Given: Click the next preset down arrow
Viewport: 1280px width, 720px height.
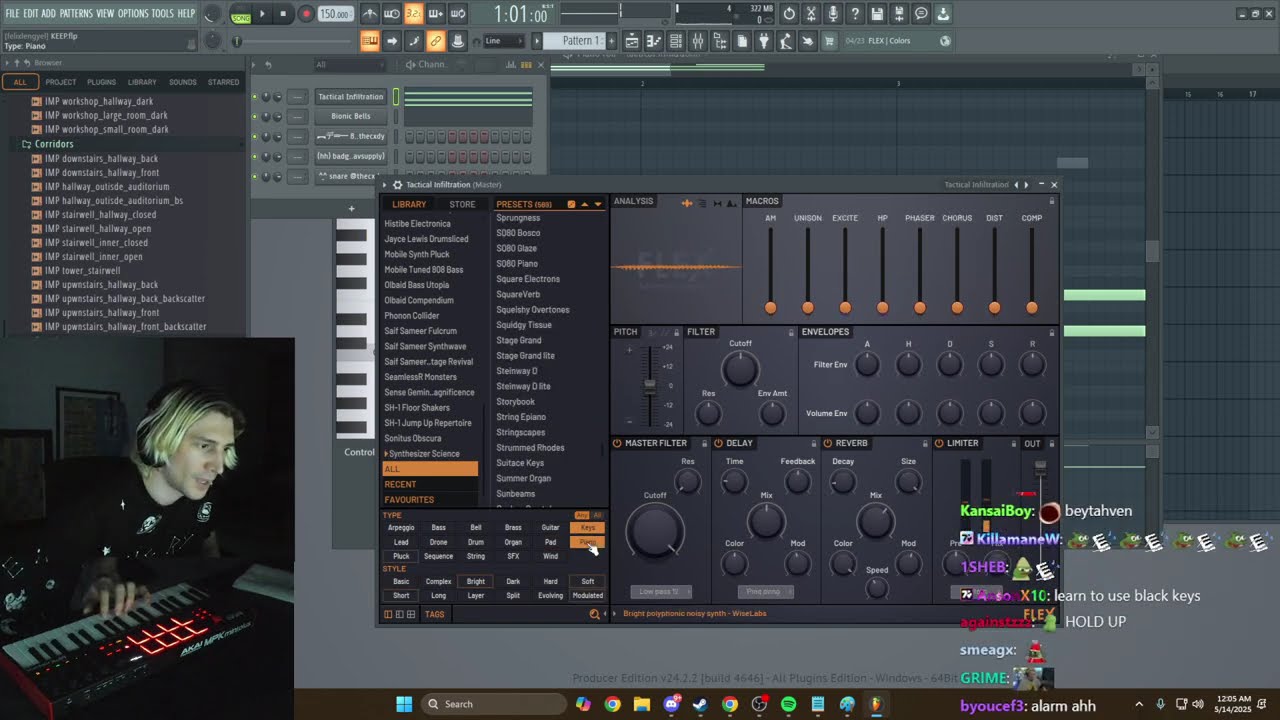Looking at the screenshot, I should click(x=598, y=204).
